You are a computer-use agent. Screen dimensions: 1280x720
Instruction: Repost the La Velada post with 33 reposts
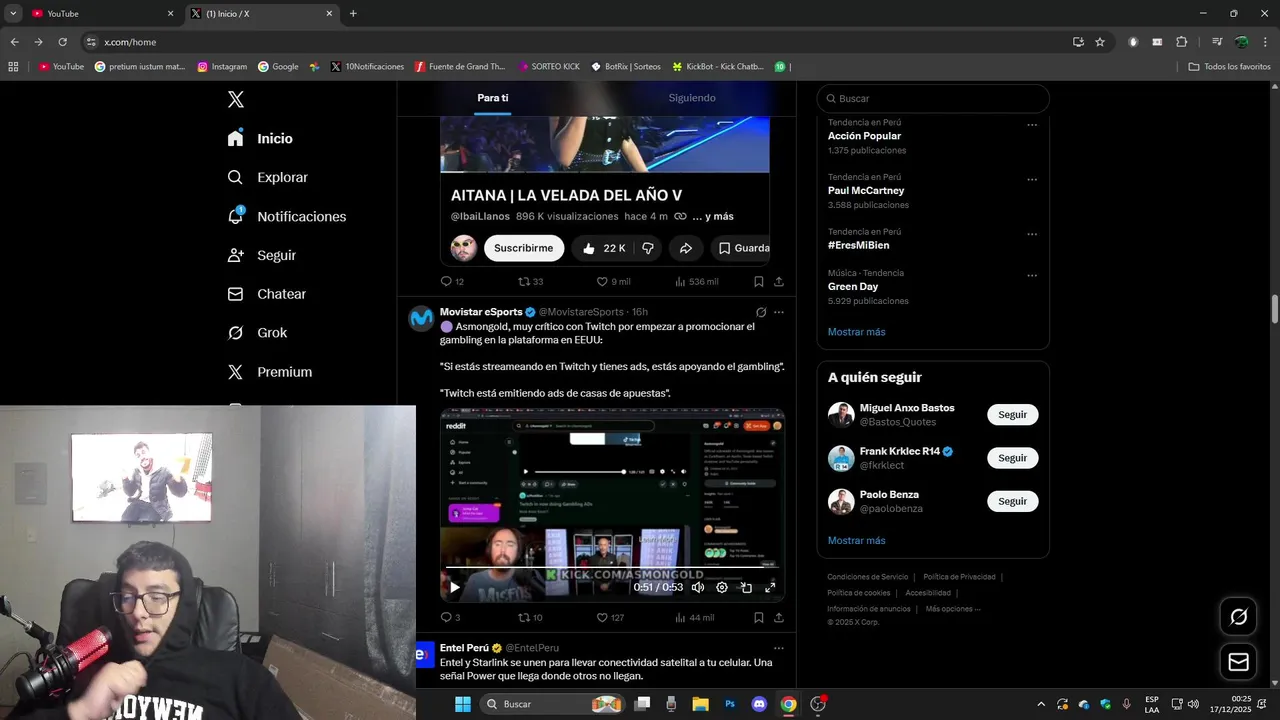click(x=530, y=282)
